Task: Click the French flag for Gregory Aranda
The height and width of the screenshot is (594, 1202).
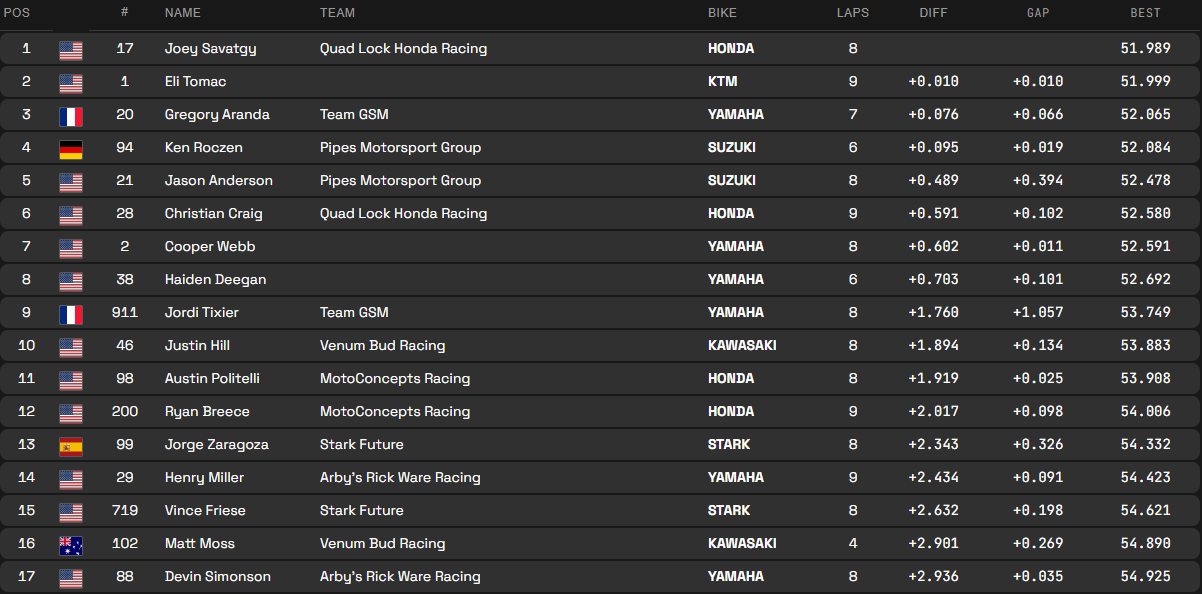Action: point(71,115)
